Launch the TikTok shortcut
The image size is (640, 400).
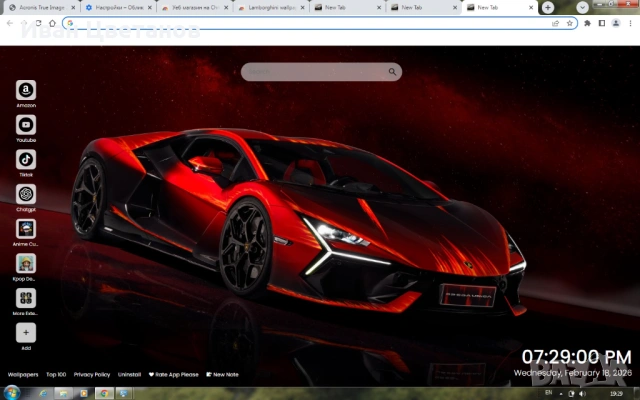tap(26, 159)
